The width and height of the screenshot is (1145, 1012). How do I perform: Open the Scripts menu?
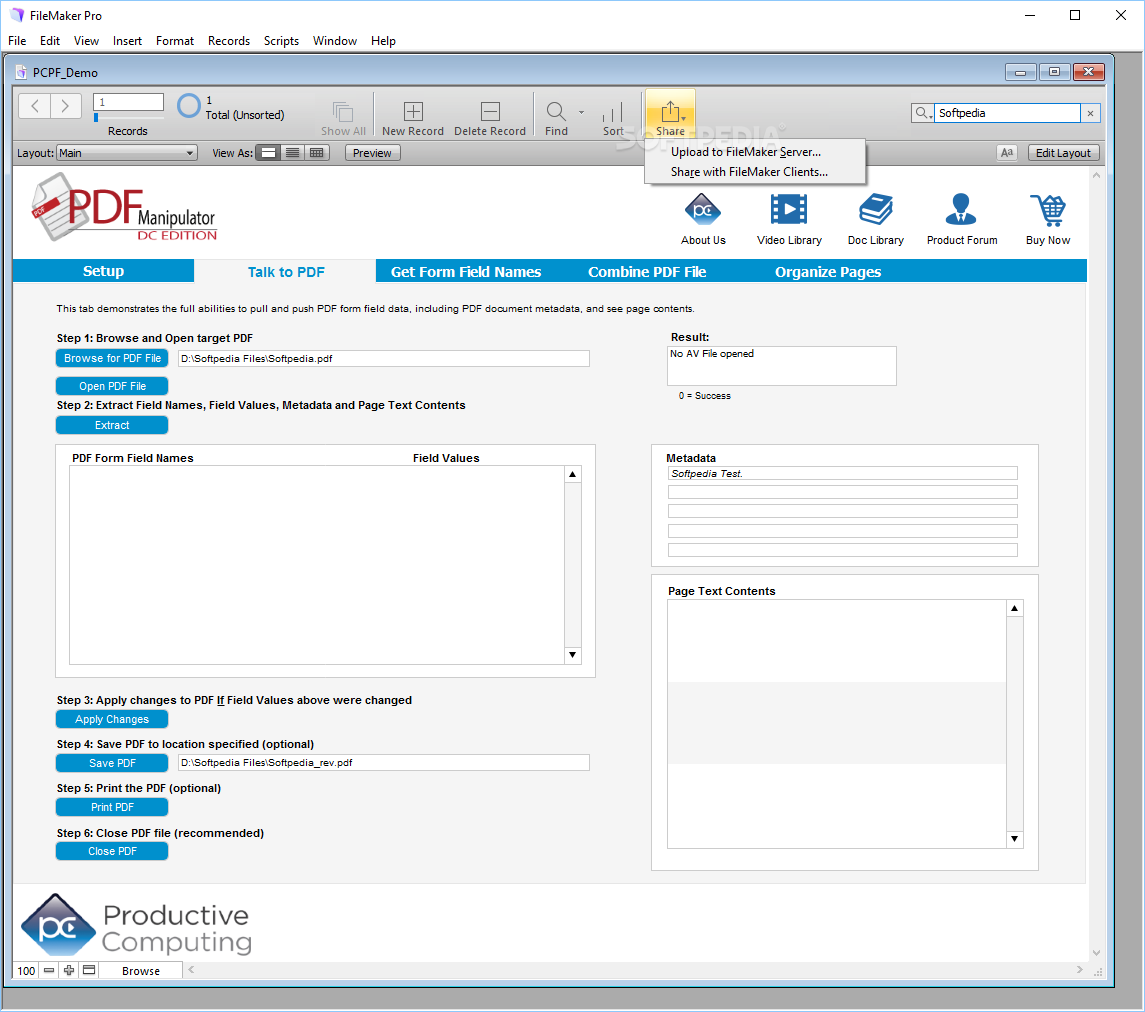click(x=281, y=41)
